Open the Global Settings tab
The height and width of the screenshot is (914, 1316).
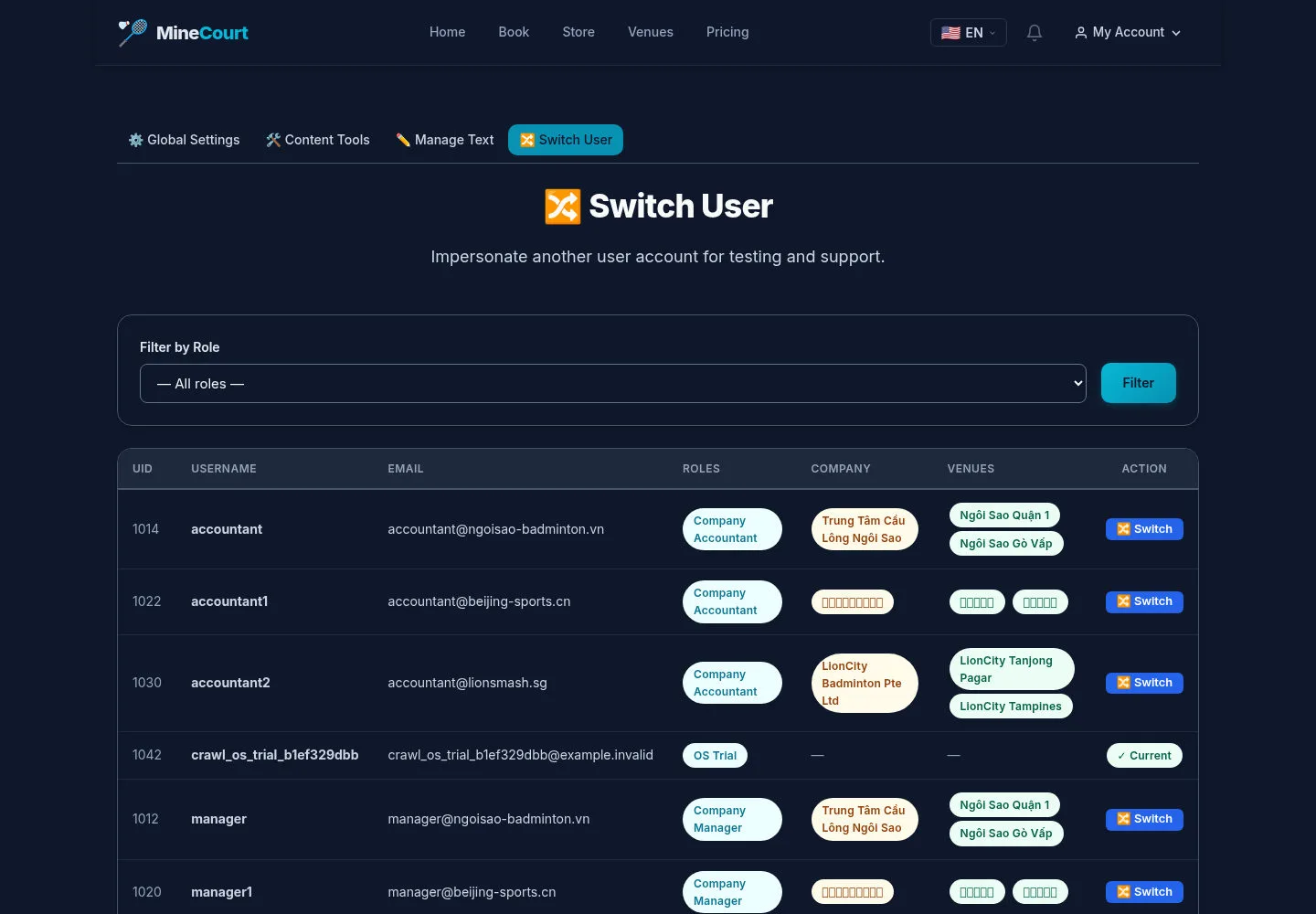pyautogui.click(x=184, y=140)
